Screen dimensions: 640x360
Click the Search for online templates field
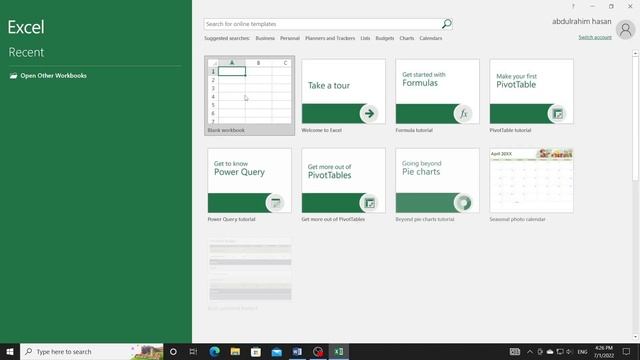(322, 24)
